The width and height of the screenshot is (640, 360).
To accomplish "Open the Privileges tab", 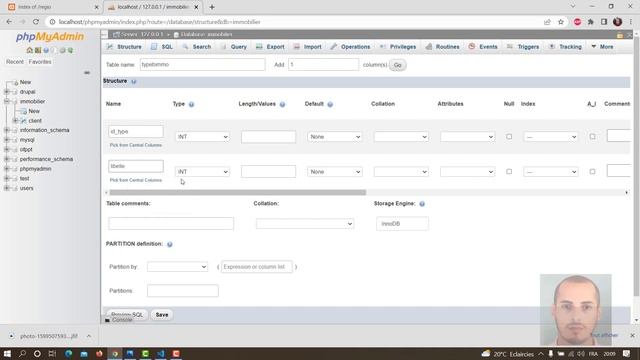I will coord(398,47).
